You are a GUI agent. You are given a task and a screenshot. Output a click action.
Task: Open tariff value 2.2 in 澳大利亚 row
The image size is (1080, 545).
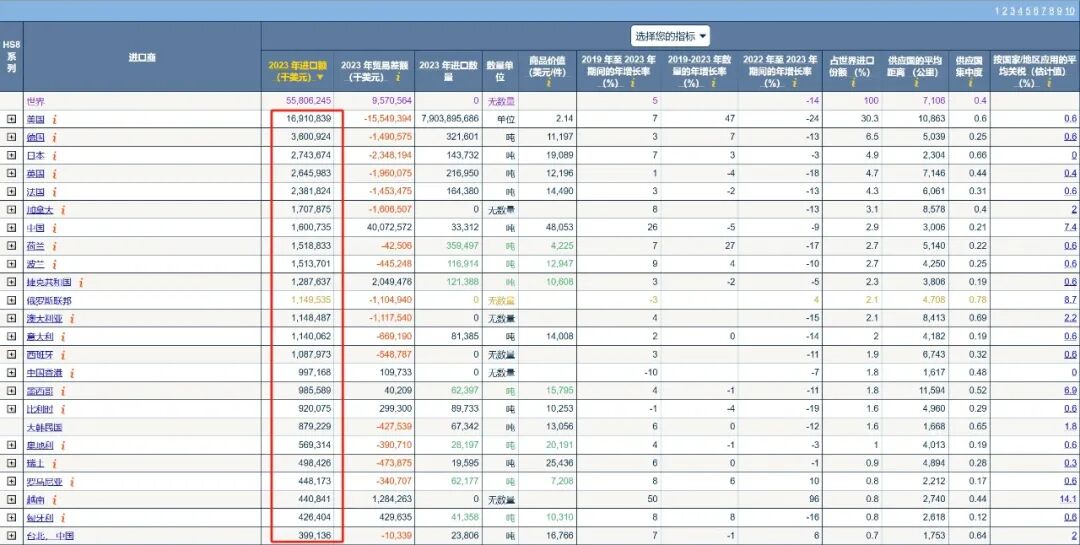pyautogui.click(x=1070, y=318)
